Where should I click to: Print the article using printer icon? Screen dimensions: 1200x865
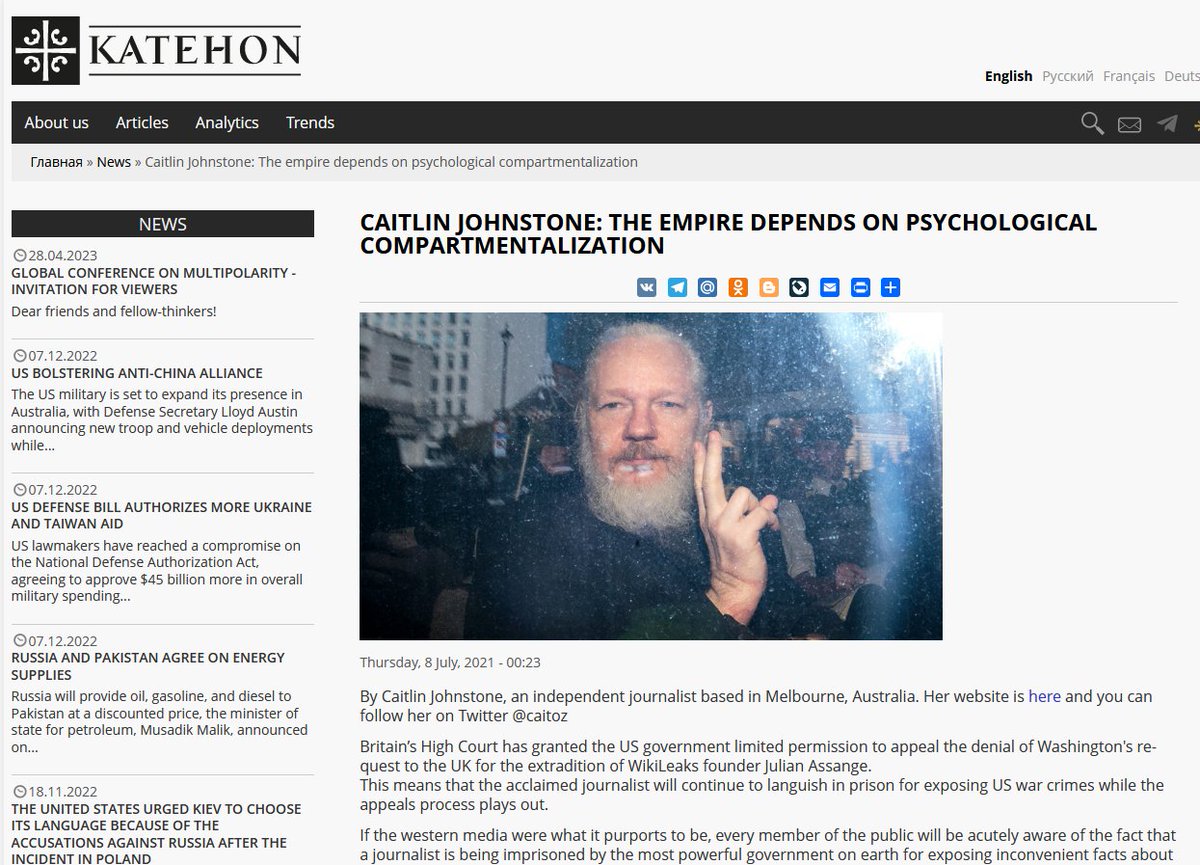(x=860, y=288)
